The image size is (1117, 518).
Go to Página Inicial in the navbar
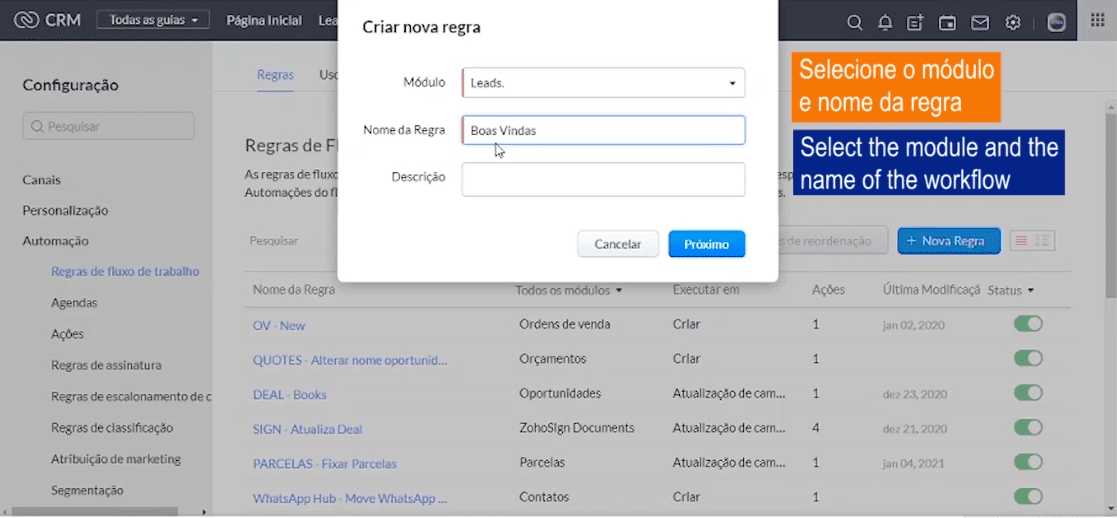click(264, 20)
